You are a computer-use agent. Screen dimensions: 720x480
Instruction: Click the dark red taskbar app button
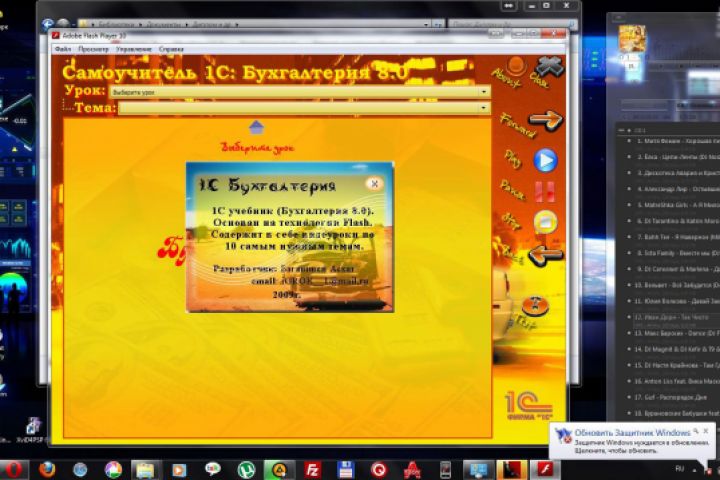tap(512, 470)
